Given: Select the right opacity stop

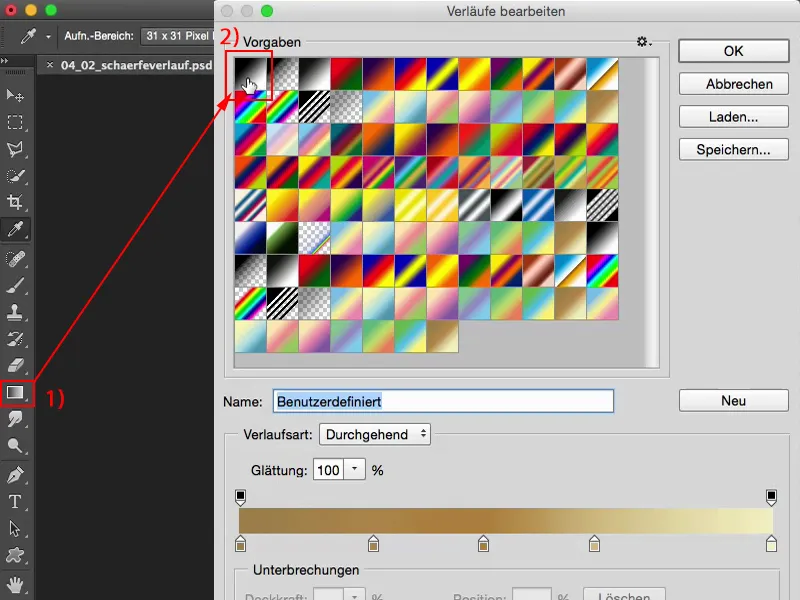Looking at the screenshot, I should [771, 497].
